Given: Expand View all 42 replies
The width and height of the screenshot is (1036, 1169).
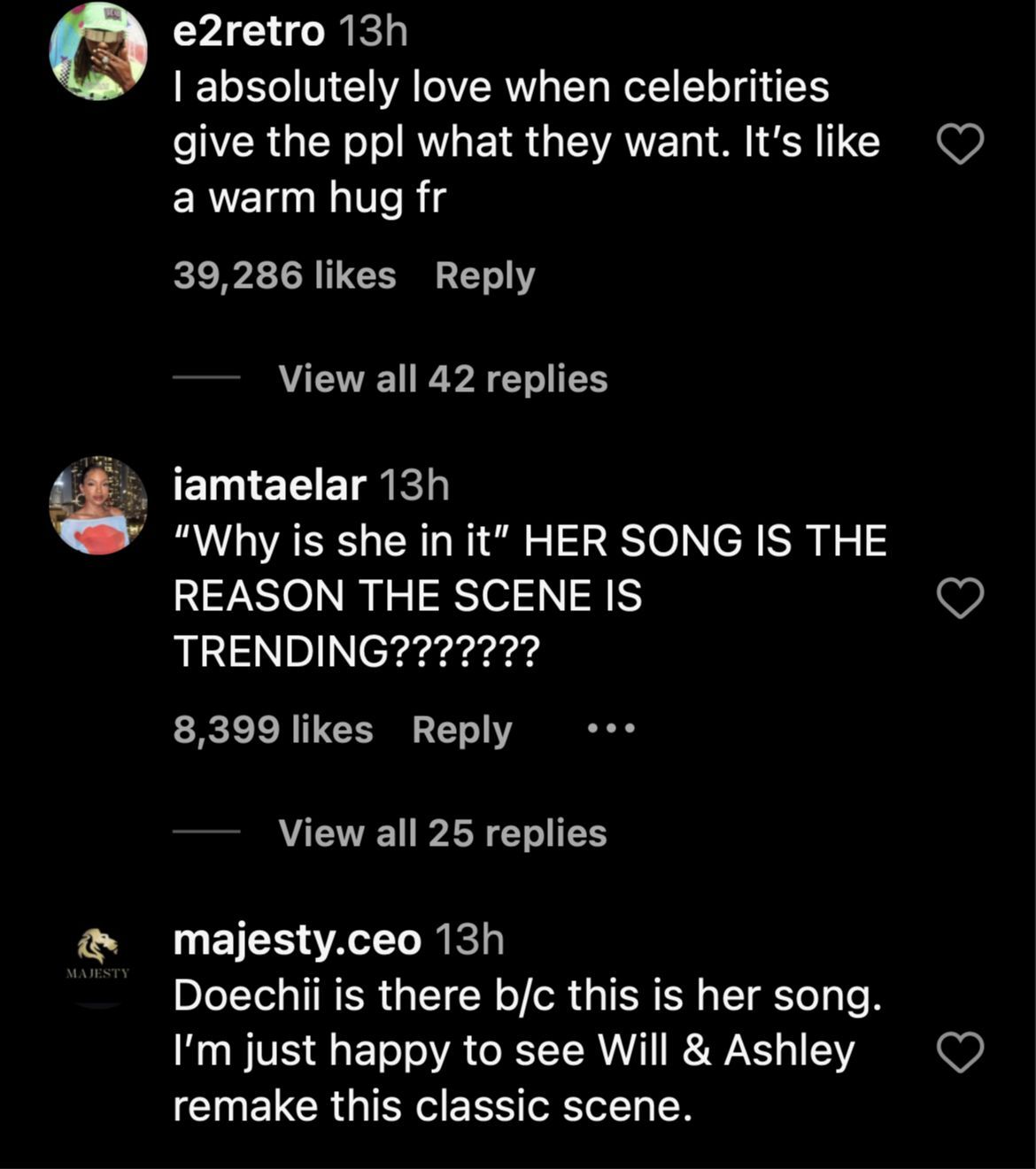Looking at the screenshot, I should [443, 379].
